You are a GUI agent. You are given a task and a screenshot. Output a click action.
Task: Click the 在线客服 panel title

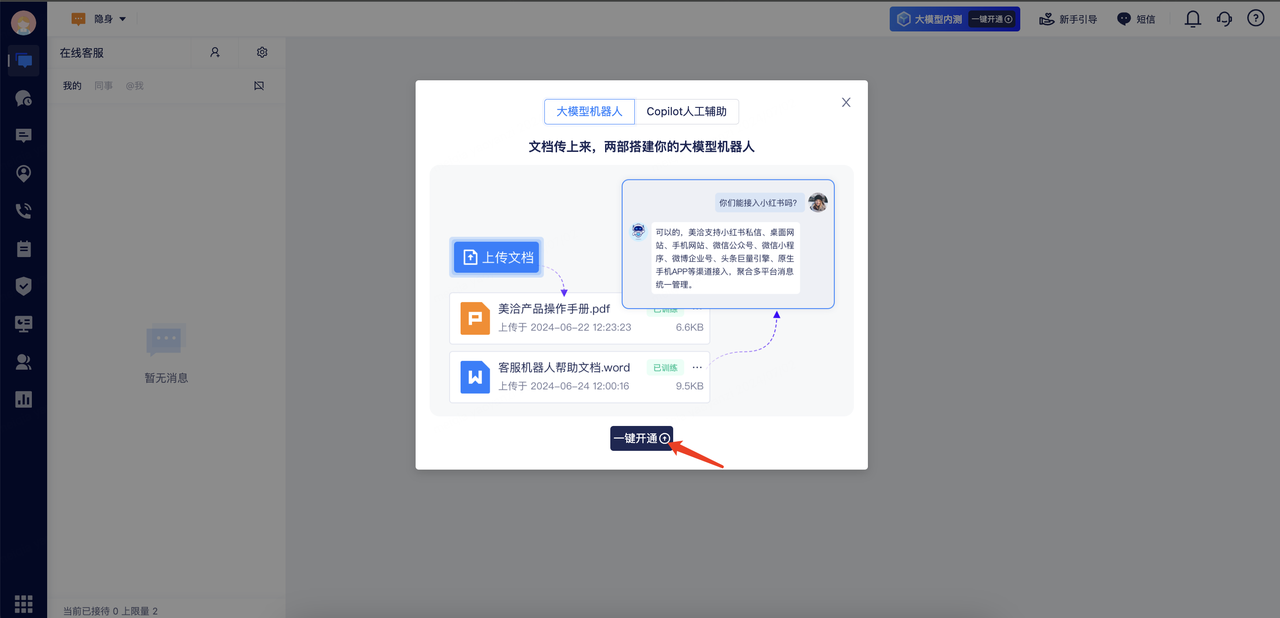[x=82, y=52]
